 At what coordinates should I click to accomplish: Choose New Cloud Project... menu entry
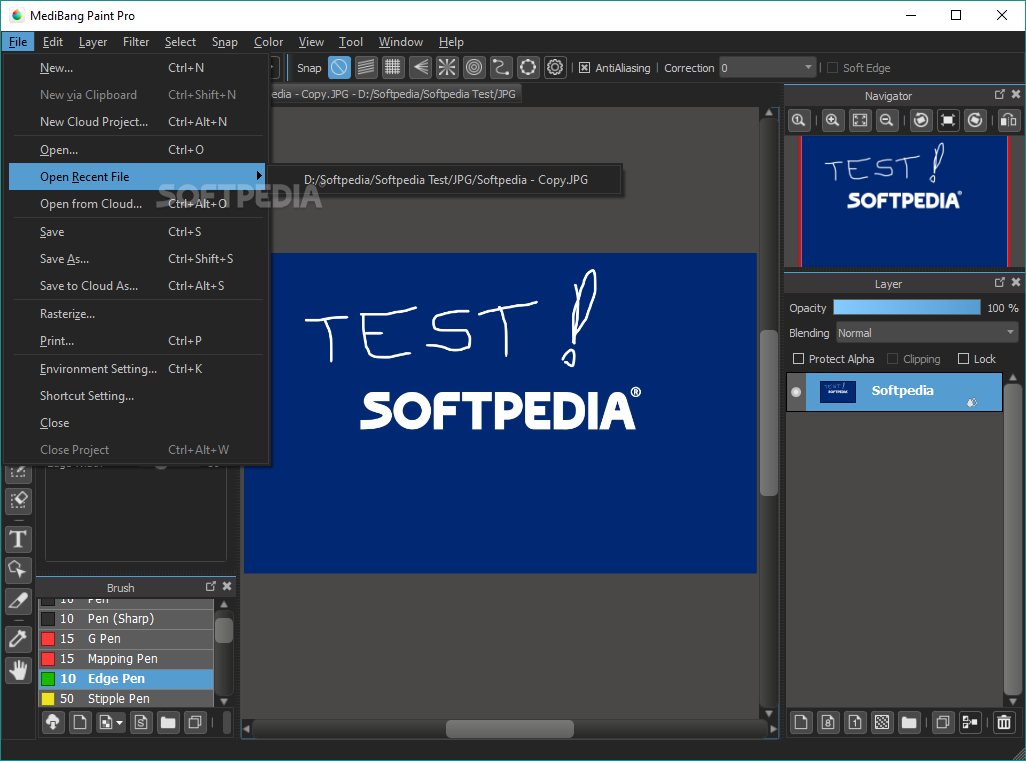coord(137,122)
